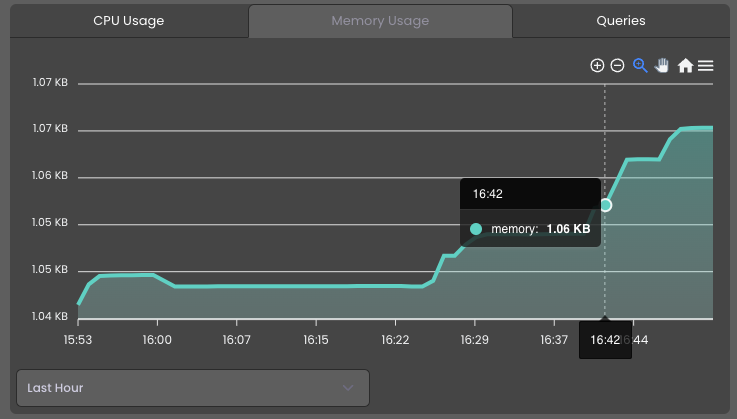
Task: Click the highlighted data point marker on the line
Action: (x=606, y=205)
